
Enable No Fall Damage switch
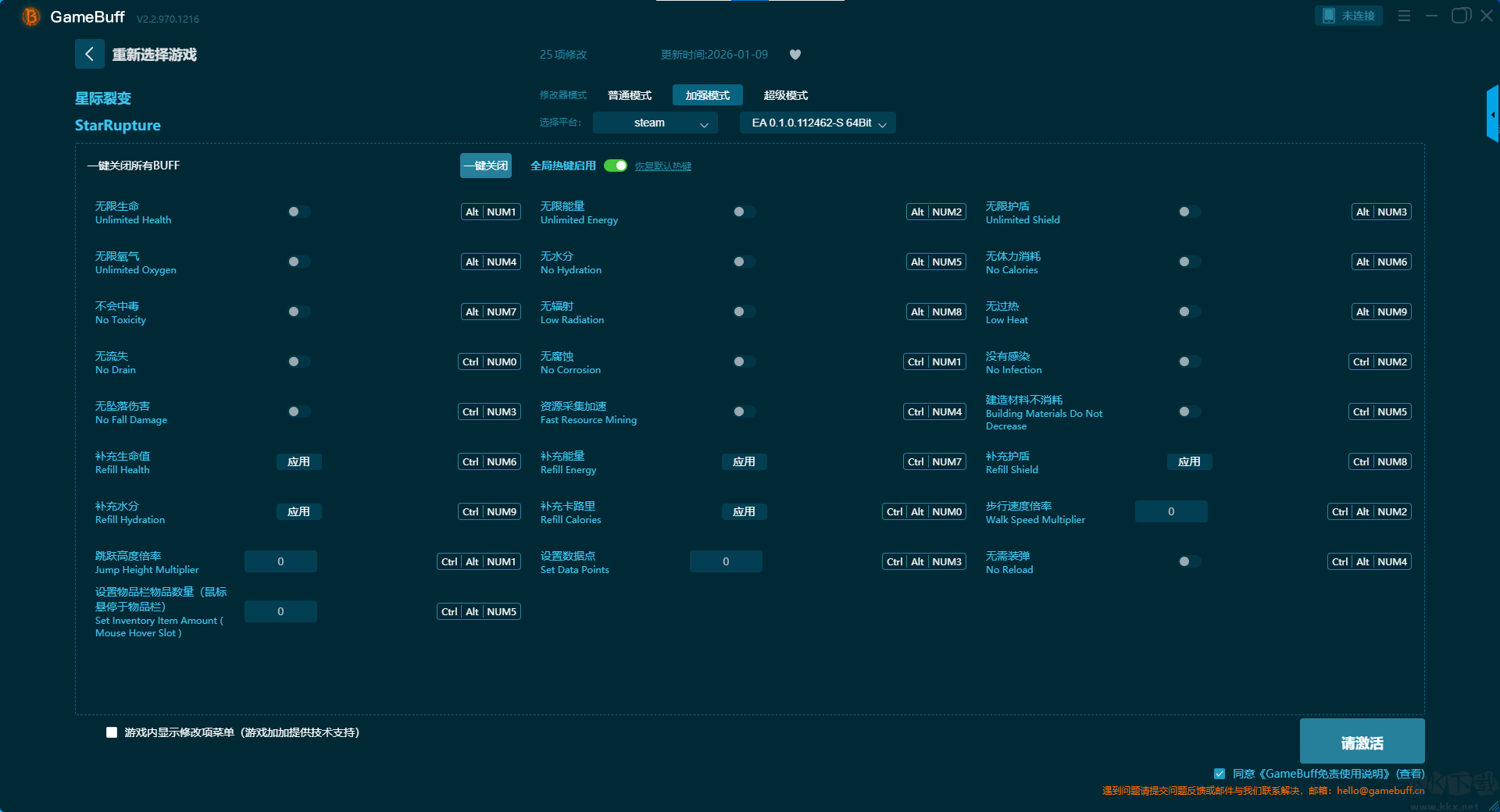pyautogui.click(x=298, y=411)
